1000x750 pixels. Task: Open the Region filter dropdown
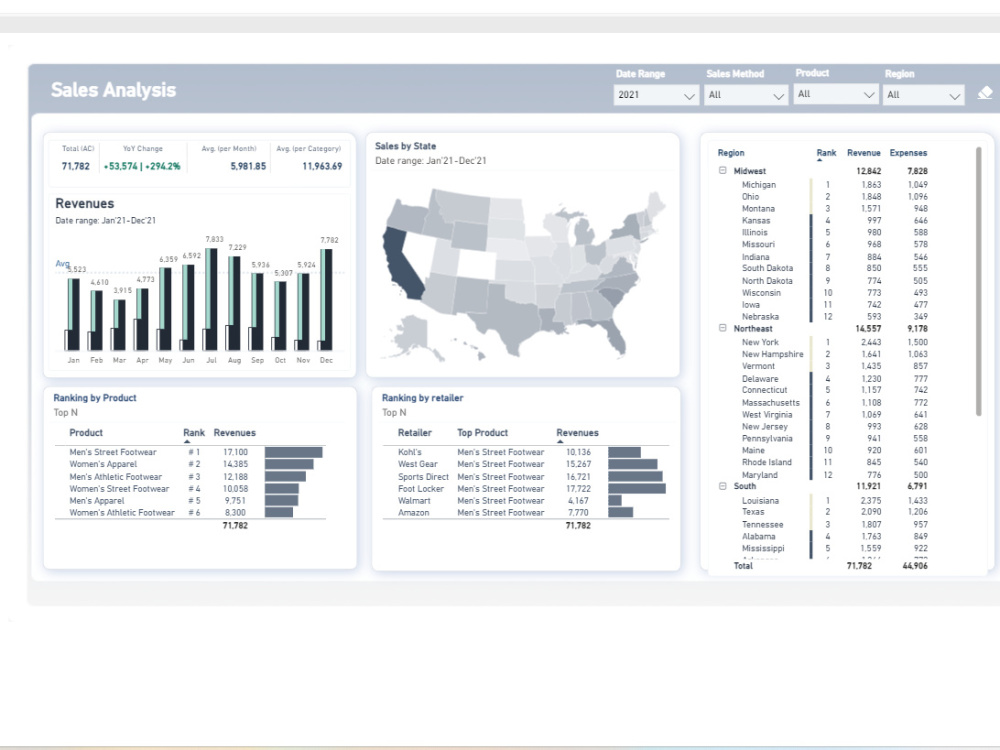click(923, 94)
